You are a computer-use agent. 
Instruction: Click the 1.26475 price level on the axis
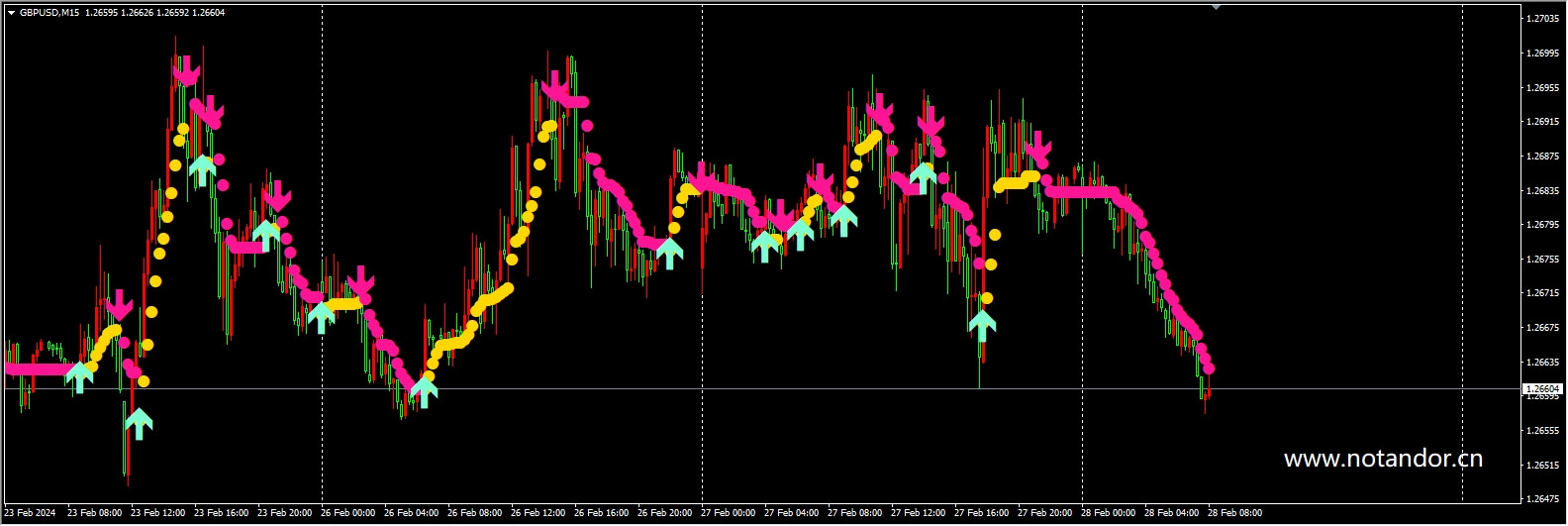(x=1542, y=498)
